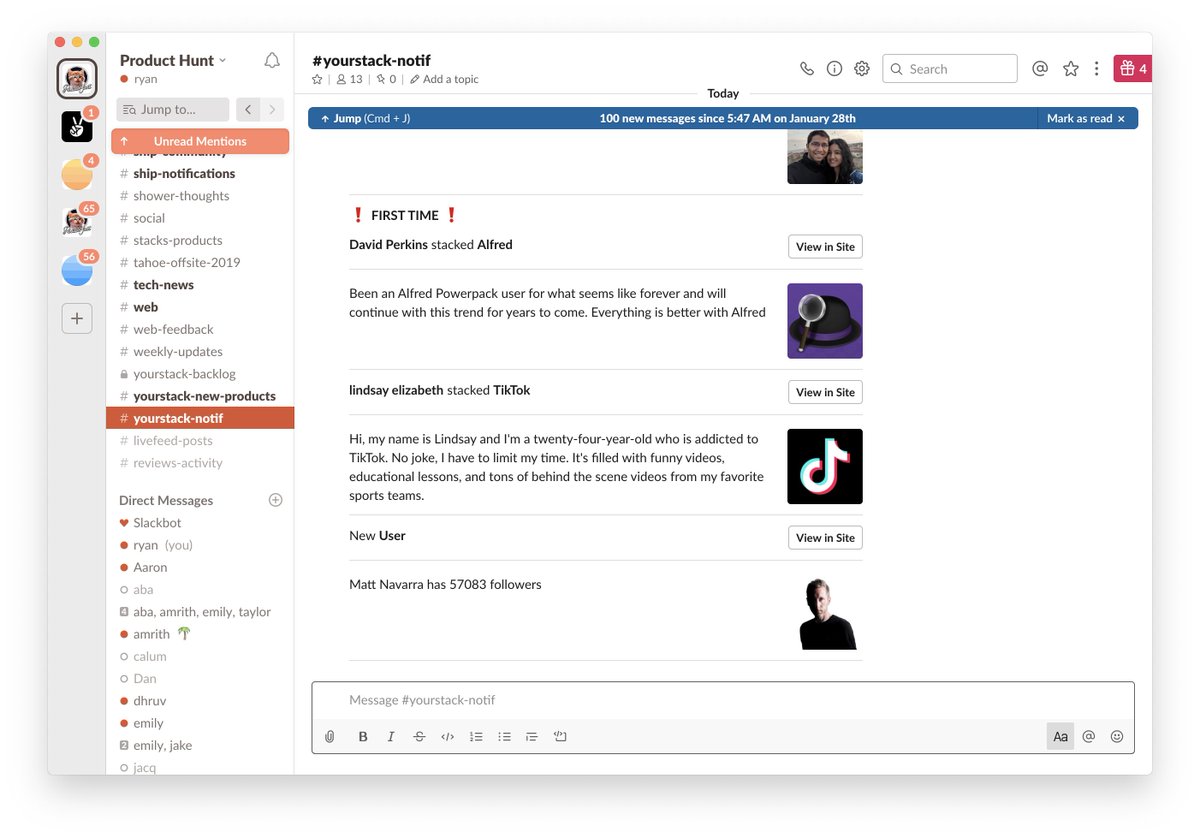Insert code block formatting
This screenshot has width=1200, height=838.
pos(560,737)
